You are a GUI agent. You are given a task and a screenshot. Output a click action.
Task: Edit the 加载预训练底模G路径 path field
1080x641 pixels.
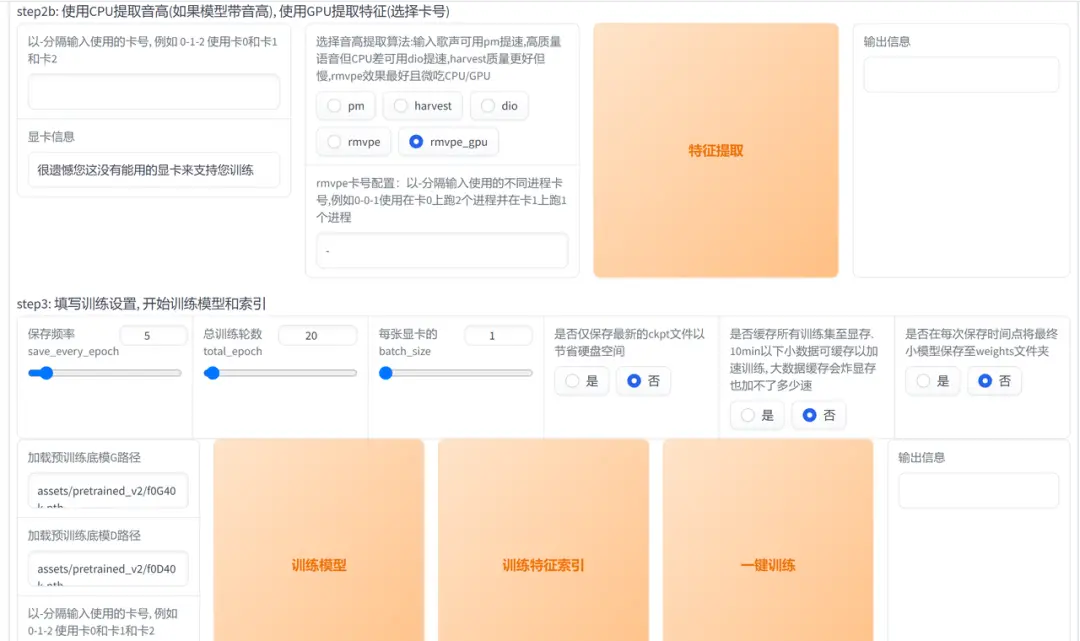pos(108,490)
